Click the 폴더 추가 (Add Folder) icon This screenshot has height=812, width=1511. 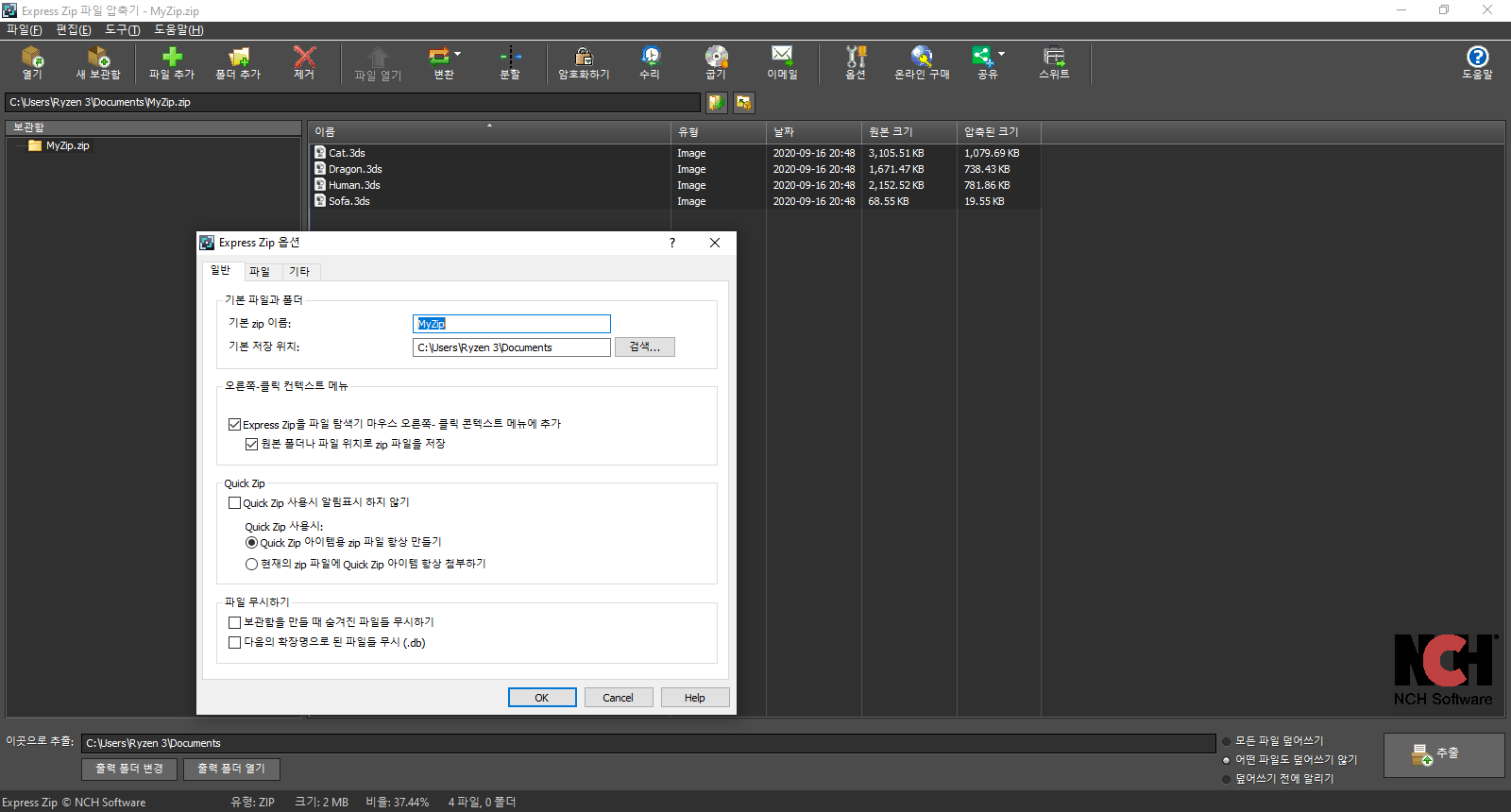(x=238, y=62)
